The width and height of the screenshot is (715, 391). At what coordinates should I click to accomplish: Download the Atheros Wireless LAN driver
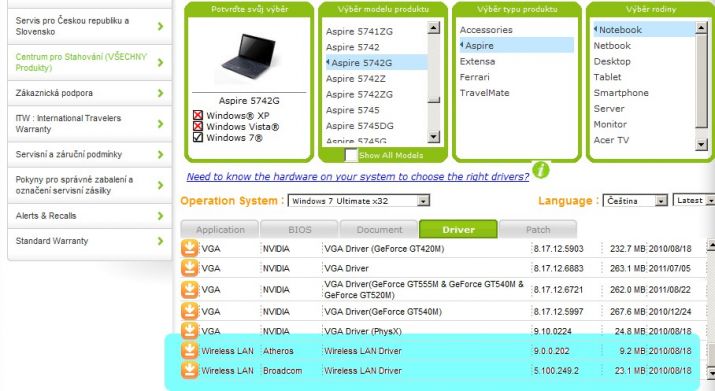[x=190, y=350]
